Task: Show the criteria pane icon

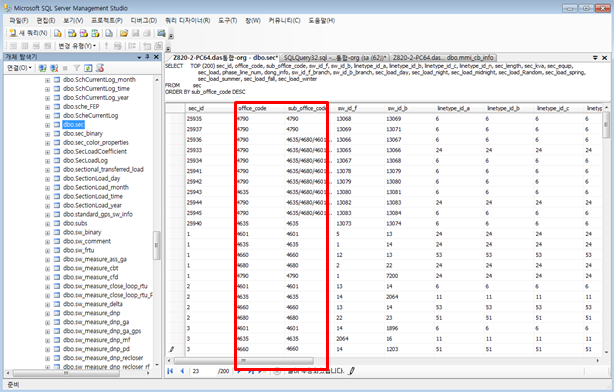Action: click(x=25, y=46)
